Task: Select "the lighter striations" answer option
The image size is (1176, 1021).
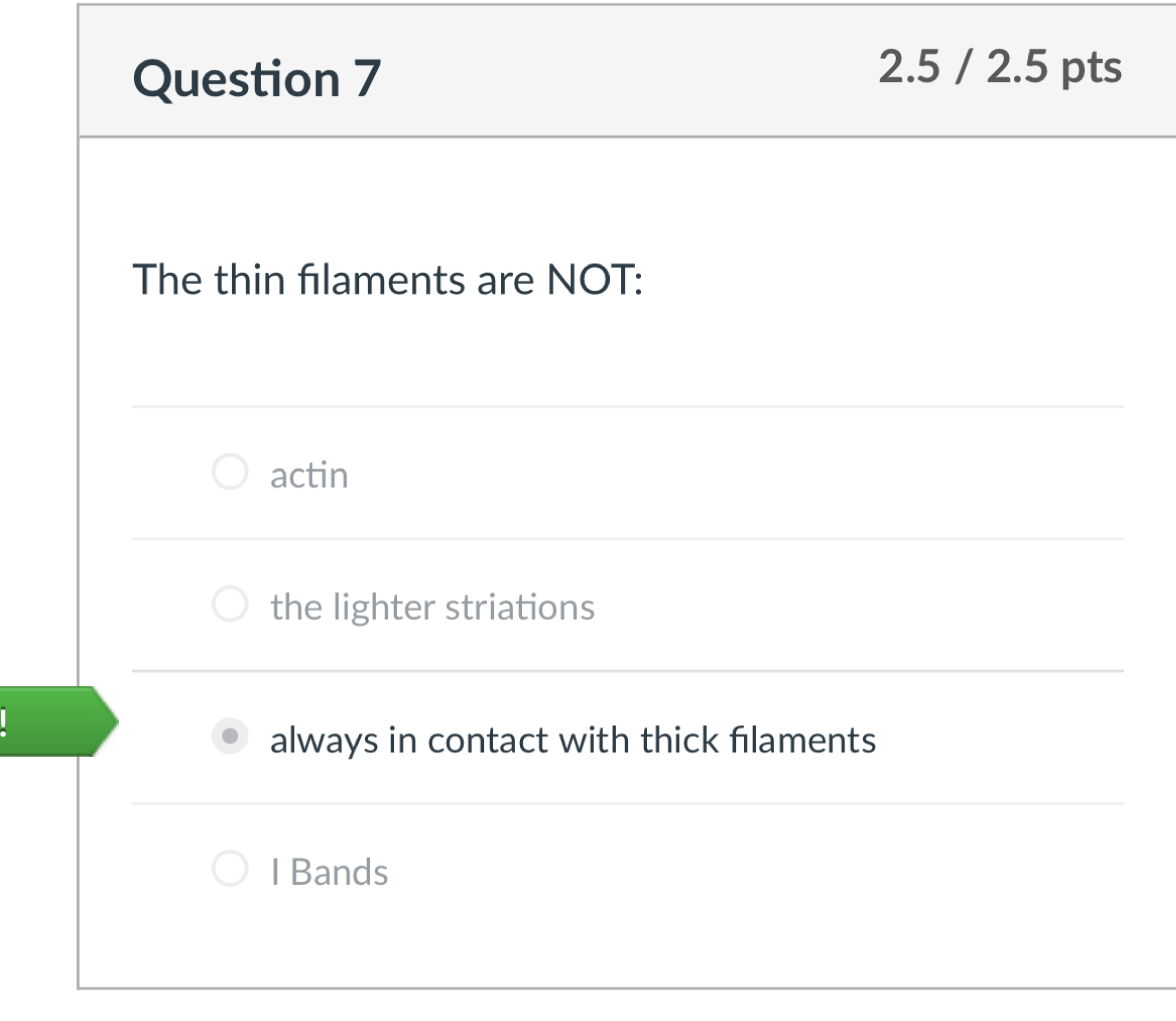Action: coord(230,606)
